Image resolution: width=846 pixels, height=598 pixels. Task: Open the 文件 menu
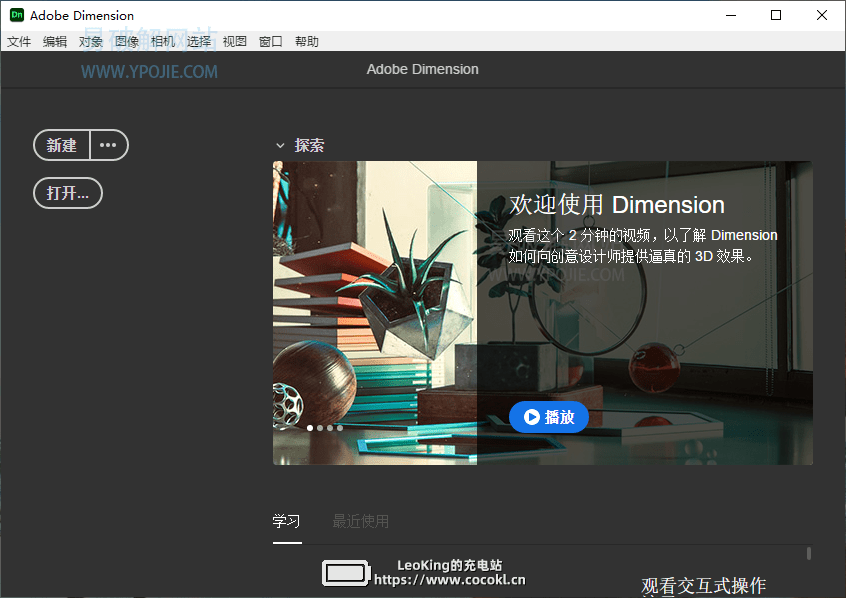[x=19, y=42]
